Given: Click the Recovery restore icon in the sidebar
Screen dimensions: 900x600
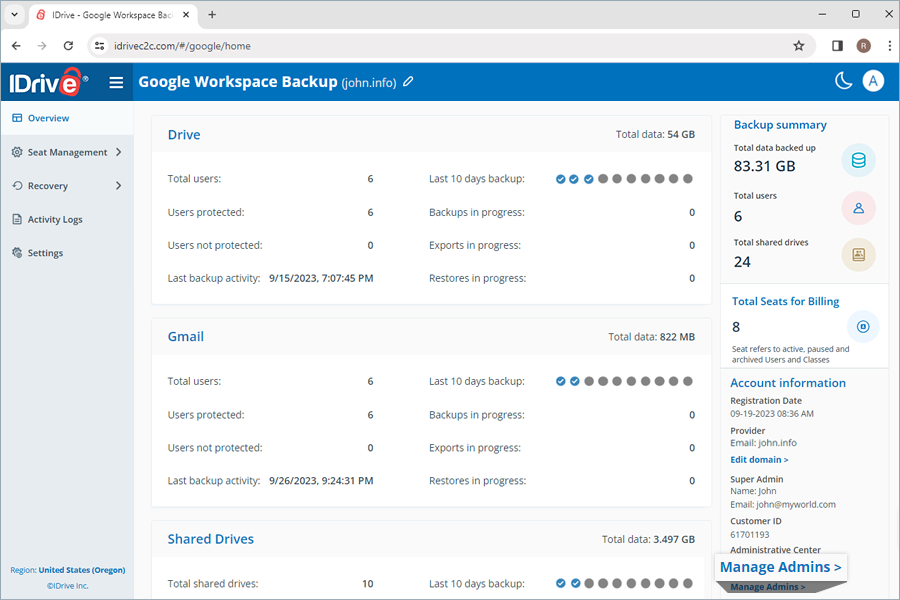Looking at the screenshot, I should click(x=17, y=185).
